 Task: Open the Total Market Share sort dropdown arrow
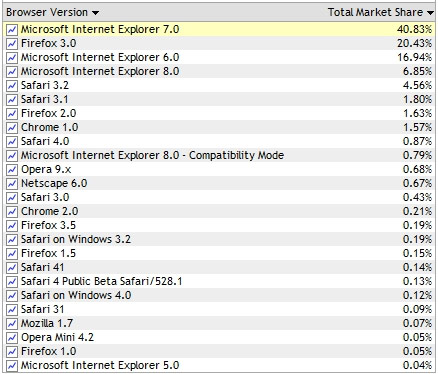(430, 13)
